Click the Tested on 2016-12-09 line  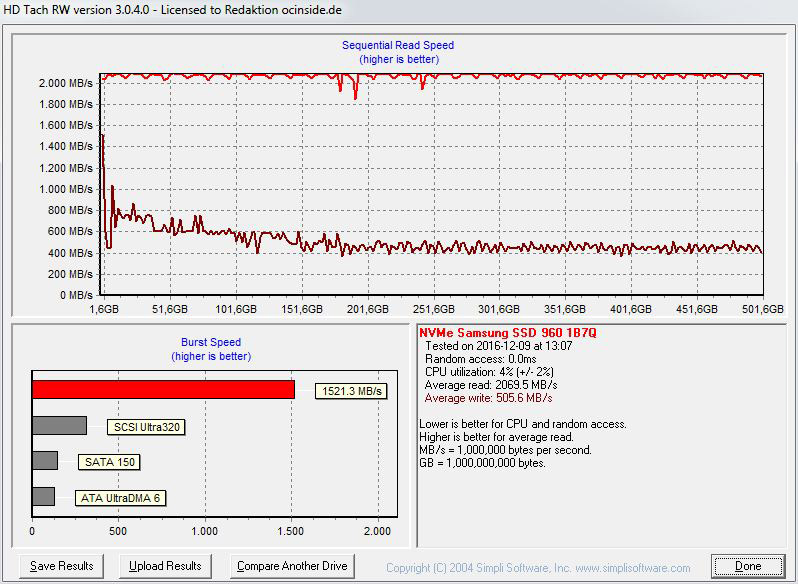tap(499, 346)
